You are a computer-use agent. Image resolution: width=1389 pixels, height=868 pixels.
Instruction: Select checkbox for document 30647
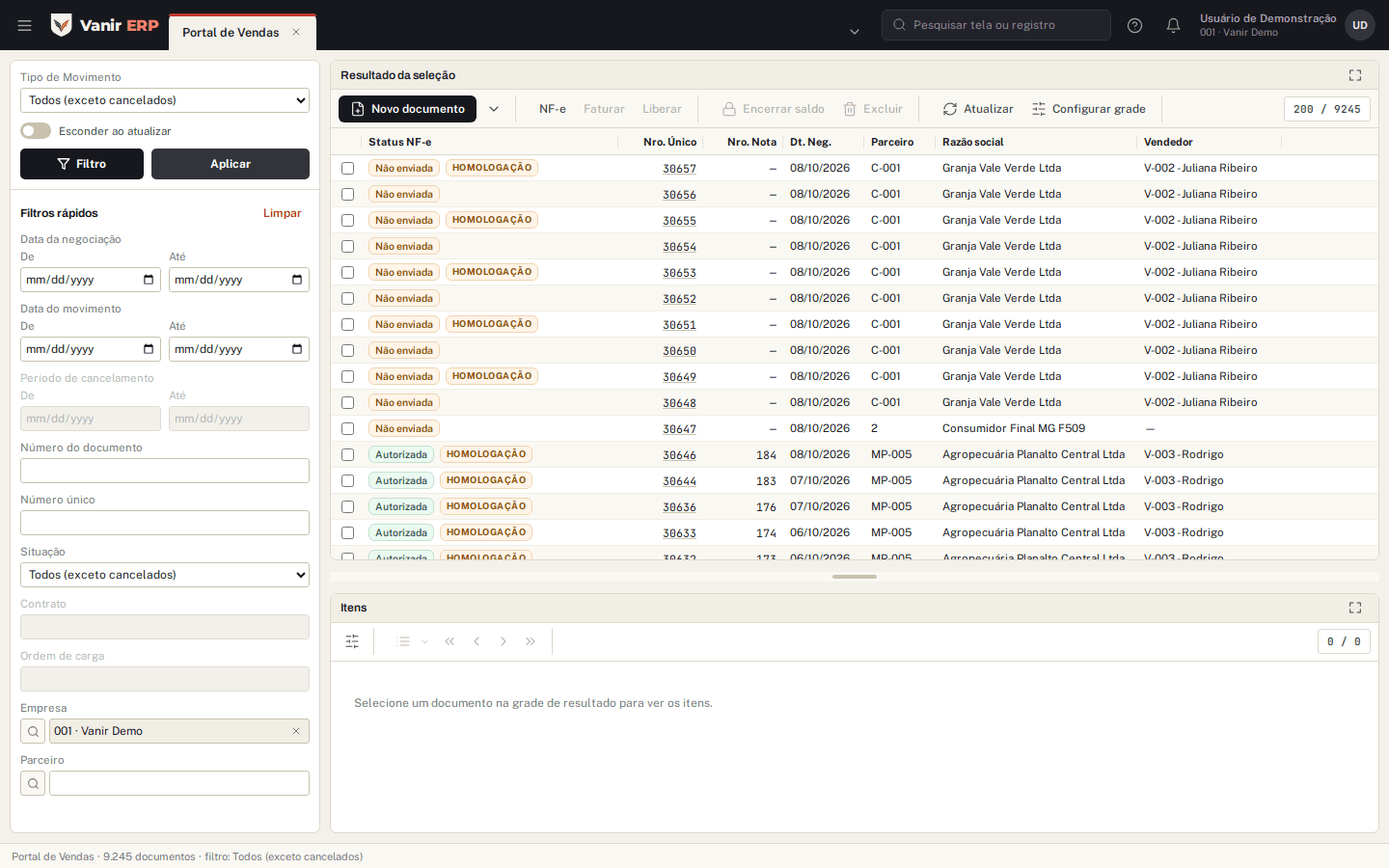point(347,428)
